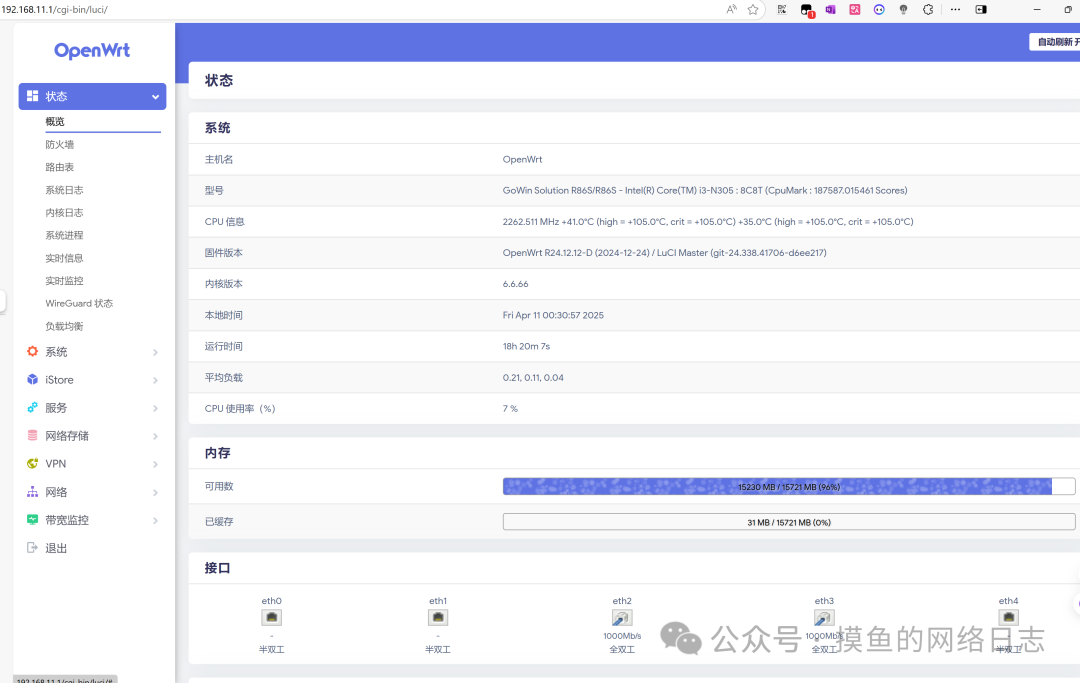
Task: Click the 可用数 memory progress bar
Action: click(x=788, y=487)
